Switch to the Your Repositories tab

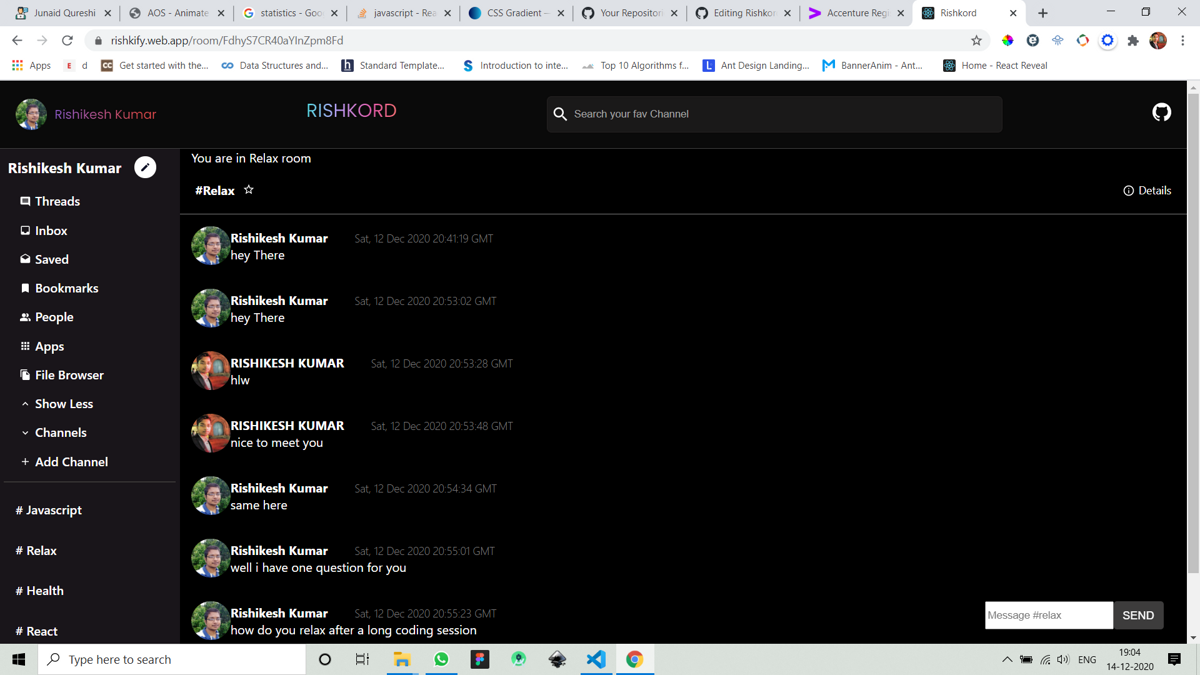[629, 13]
